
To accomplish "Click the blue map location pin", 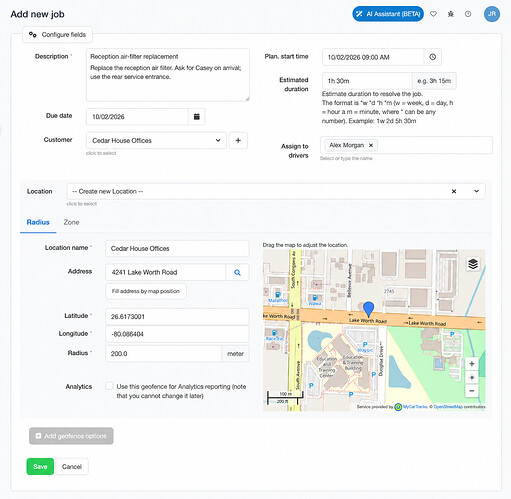I will (x=368, y=309).
